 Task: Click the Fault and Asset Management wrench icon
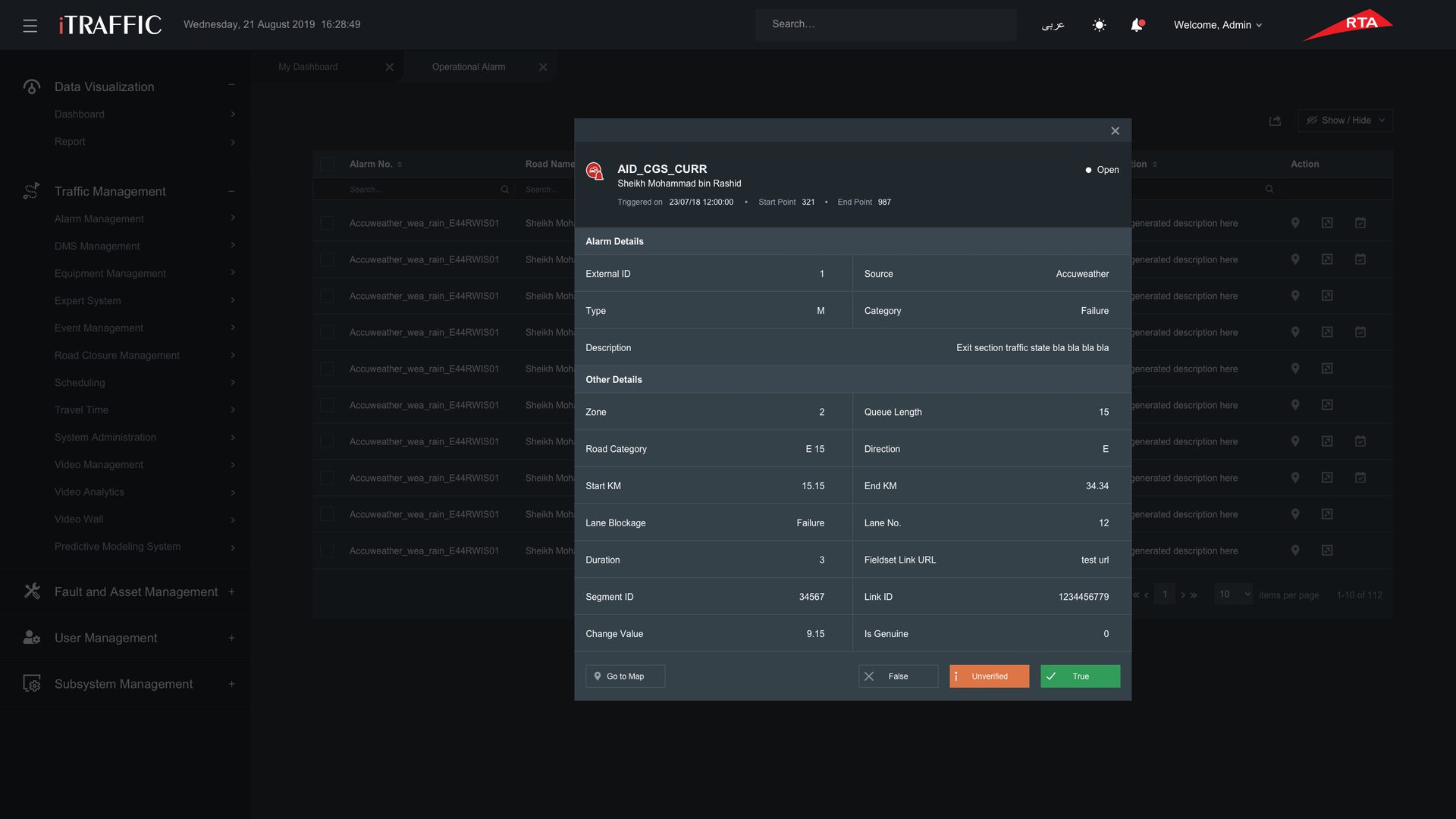32,591
